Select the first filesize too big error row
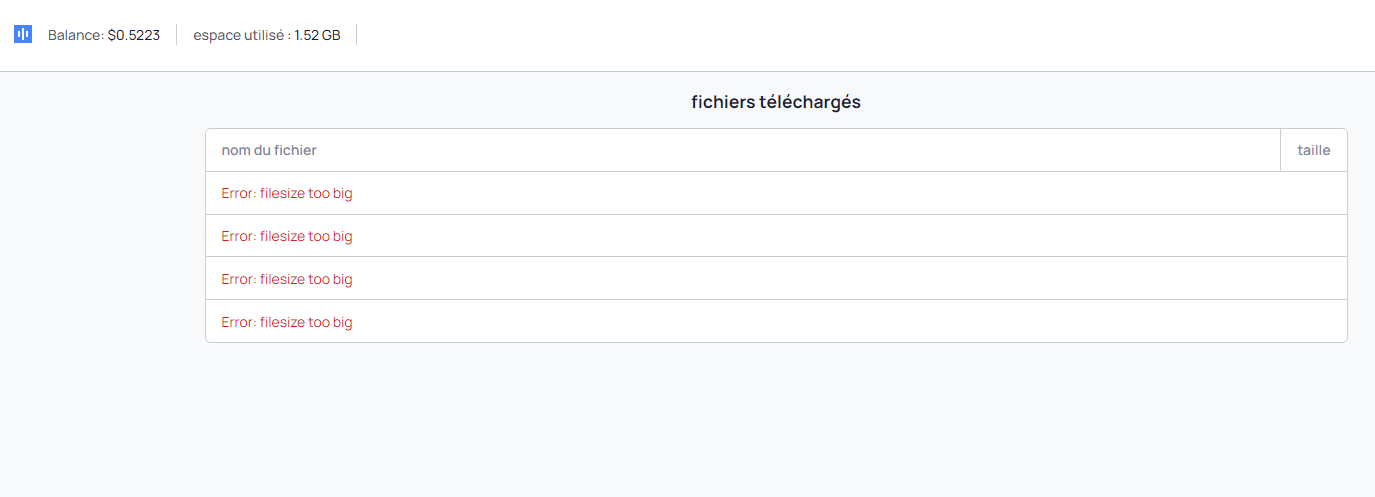The height and width of the screenshot is (497, 1375). click(776, 193)
